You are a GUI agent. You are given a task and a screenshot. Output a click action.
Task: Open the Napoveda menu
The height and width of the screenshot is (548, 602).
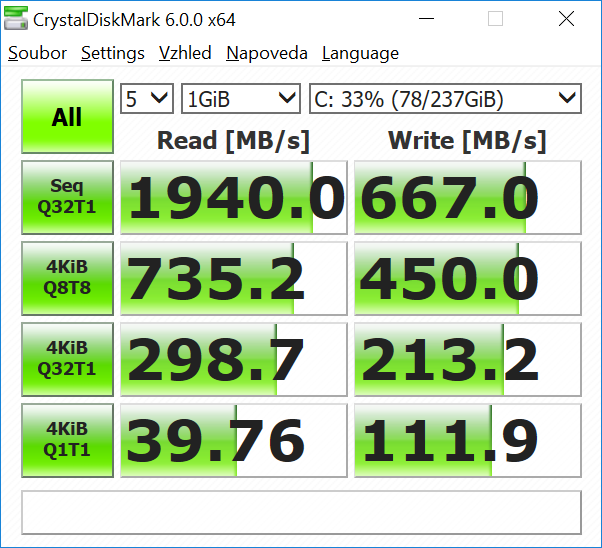coord(267,54)
